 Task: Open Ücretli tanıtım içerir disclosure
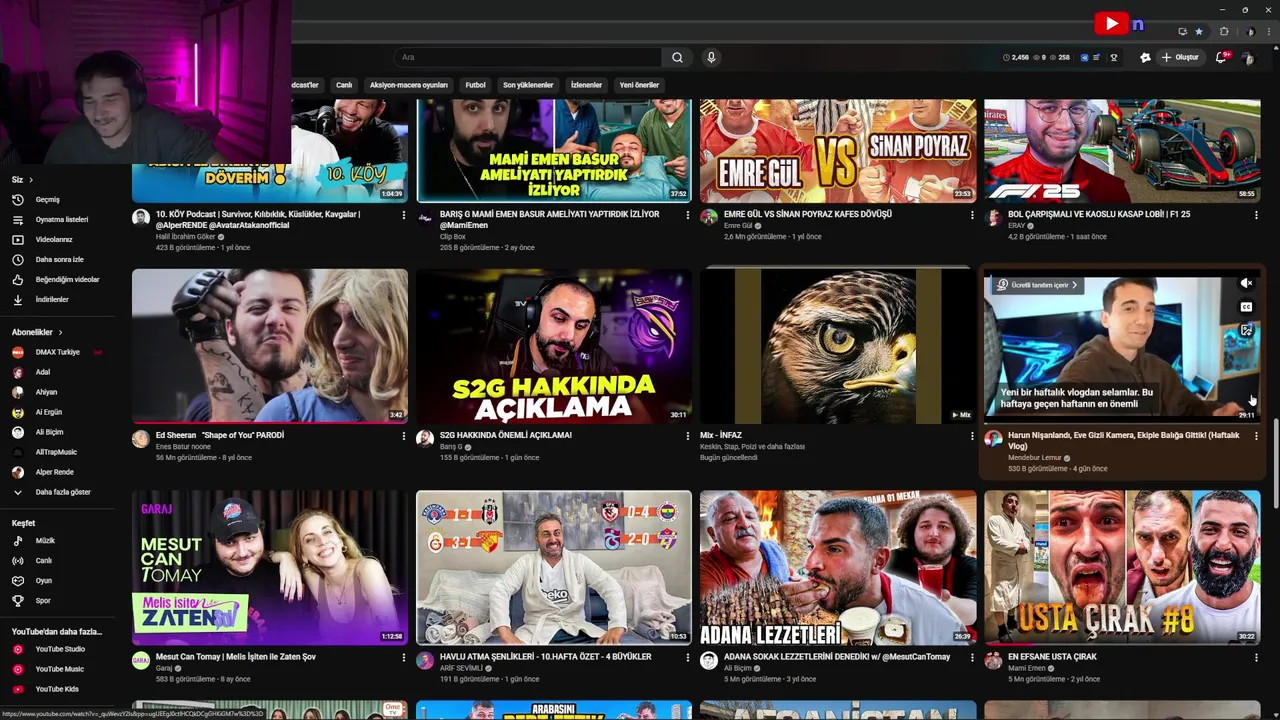click(1037, 285)
